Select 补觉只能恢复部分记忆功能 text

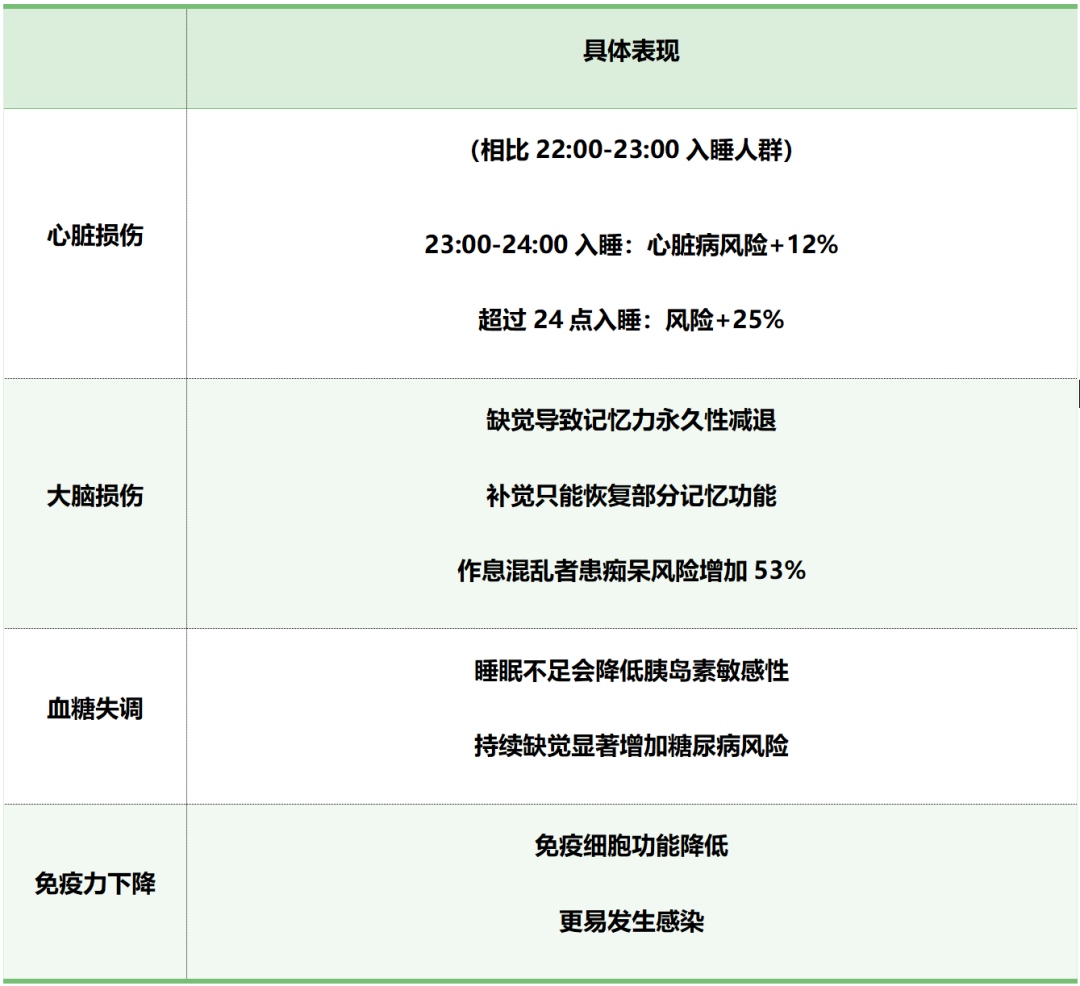coord(631,496)
